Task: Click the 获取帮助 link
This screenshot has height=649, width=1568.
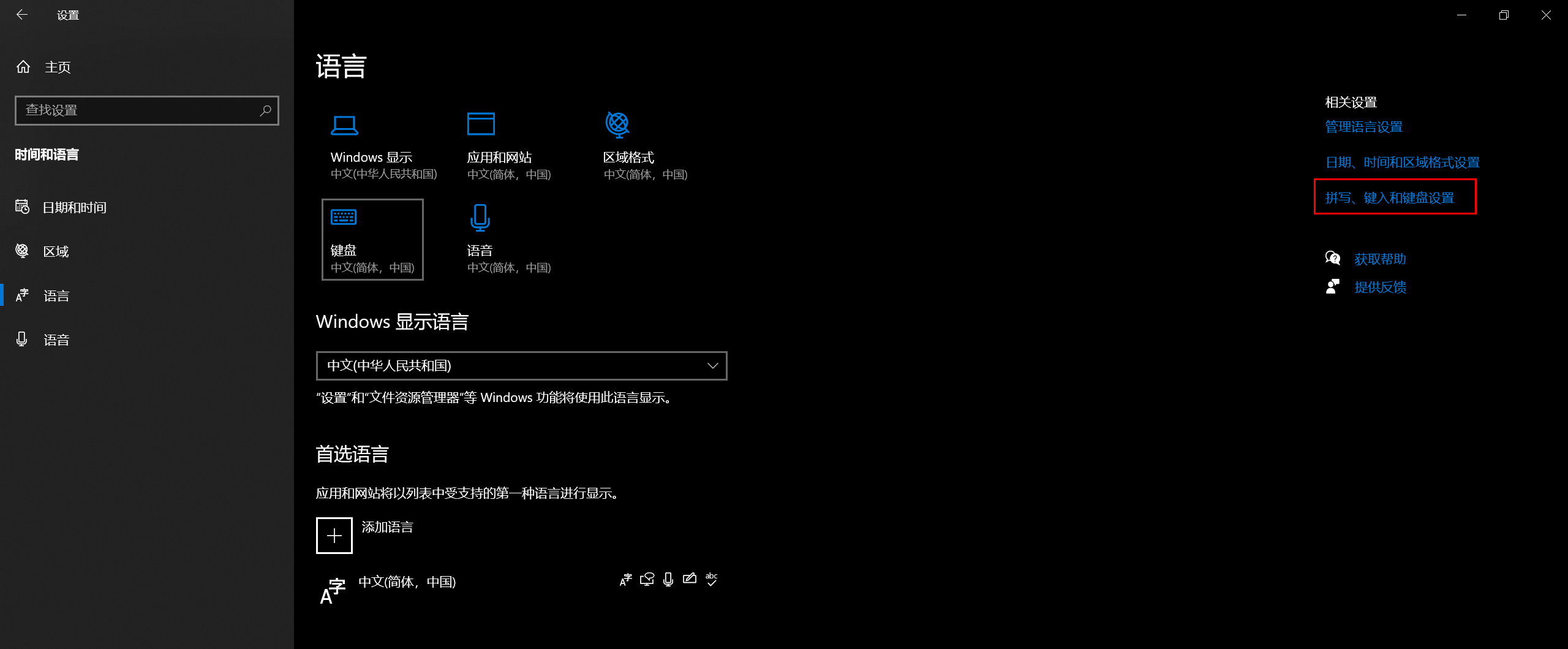Action: coord(1380,259)
